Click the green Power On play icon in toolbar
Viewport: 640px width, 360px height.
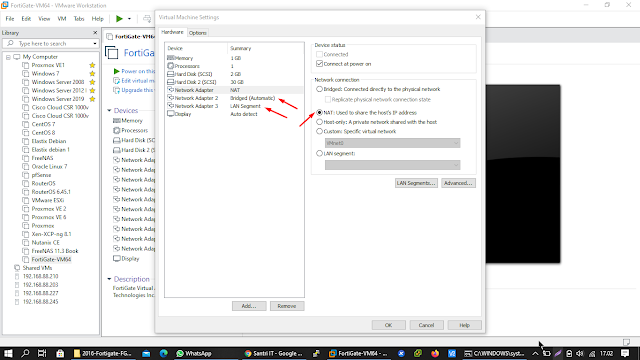pyautogui.click(x=119, y=19)
